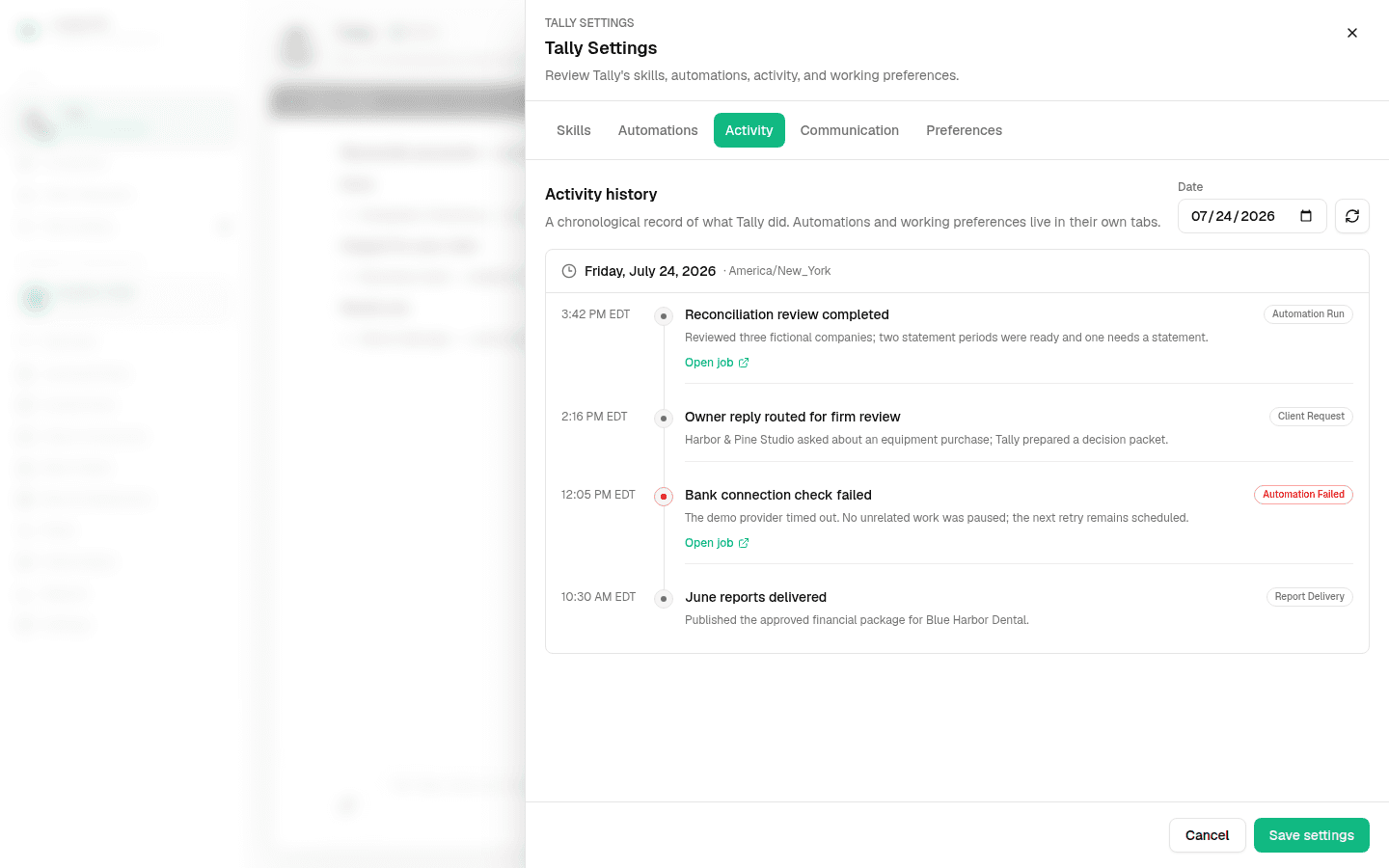Viewport: 1389px width, 868px height.
Task: Click the "10:30 AM EDT" timestamp
Action: click(x=599, y=597)
